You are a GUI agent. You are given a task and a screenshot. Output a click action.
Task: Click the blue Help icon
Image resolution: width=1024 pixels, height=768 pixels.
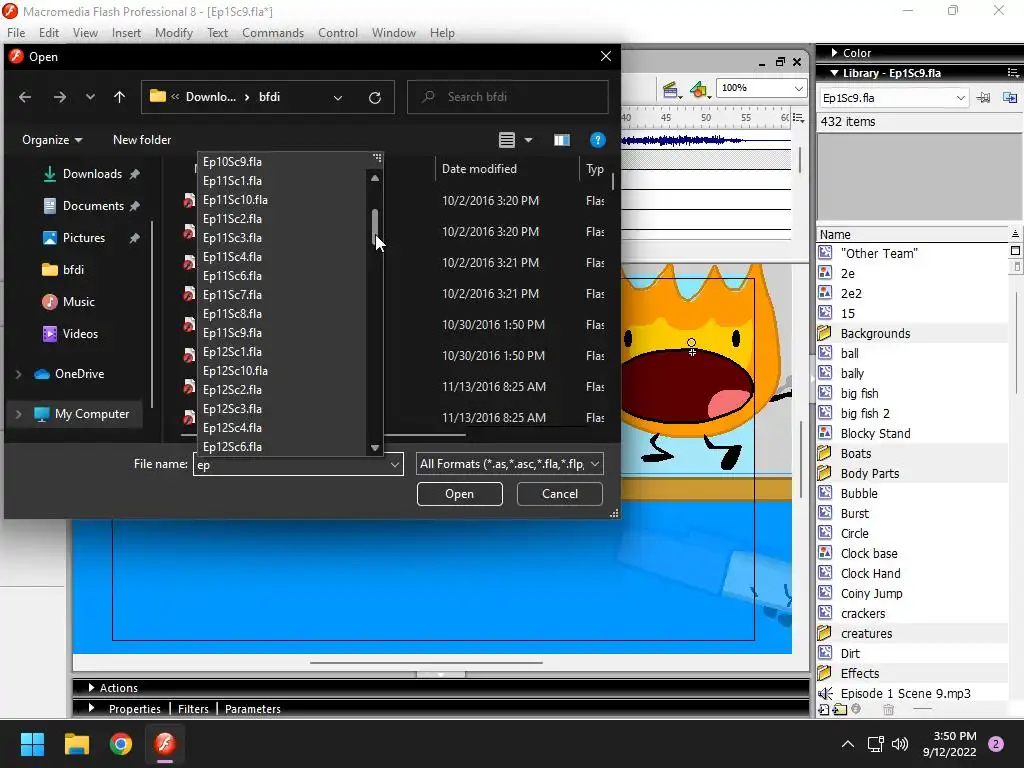click(598, 140)
